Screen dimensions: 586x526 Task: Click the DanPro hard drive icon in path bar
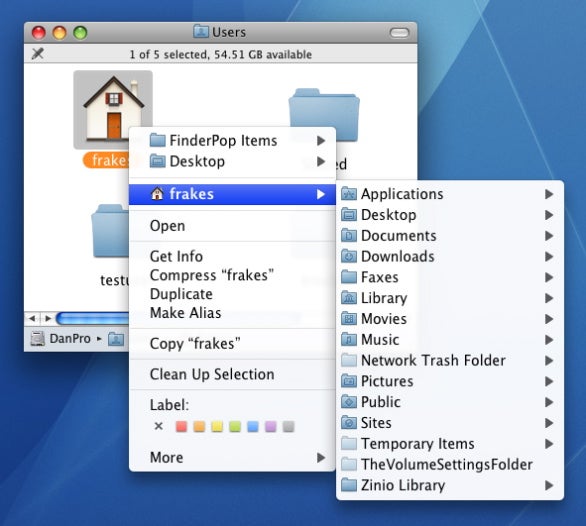[x=38, y=339]
